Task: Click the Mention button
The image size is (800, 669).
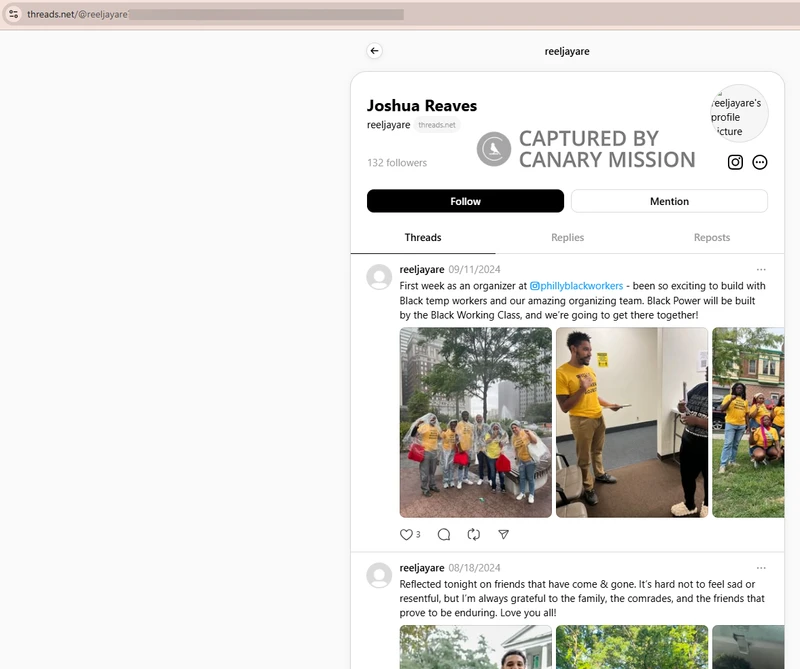Action: click(669, 201)
